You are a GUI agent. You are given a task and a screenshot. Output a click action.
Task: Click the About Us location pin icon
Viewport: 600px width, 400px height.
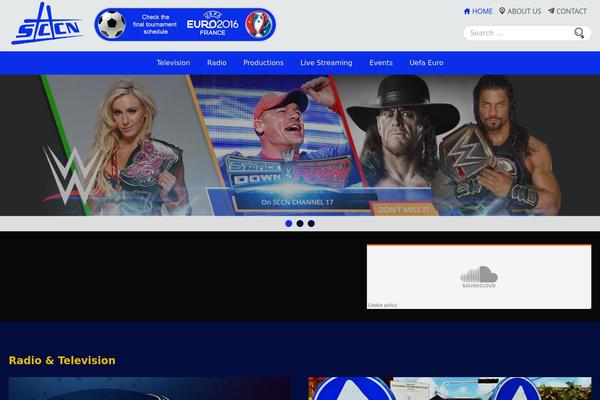[502, 11]
